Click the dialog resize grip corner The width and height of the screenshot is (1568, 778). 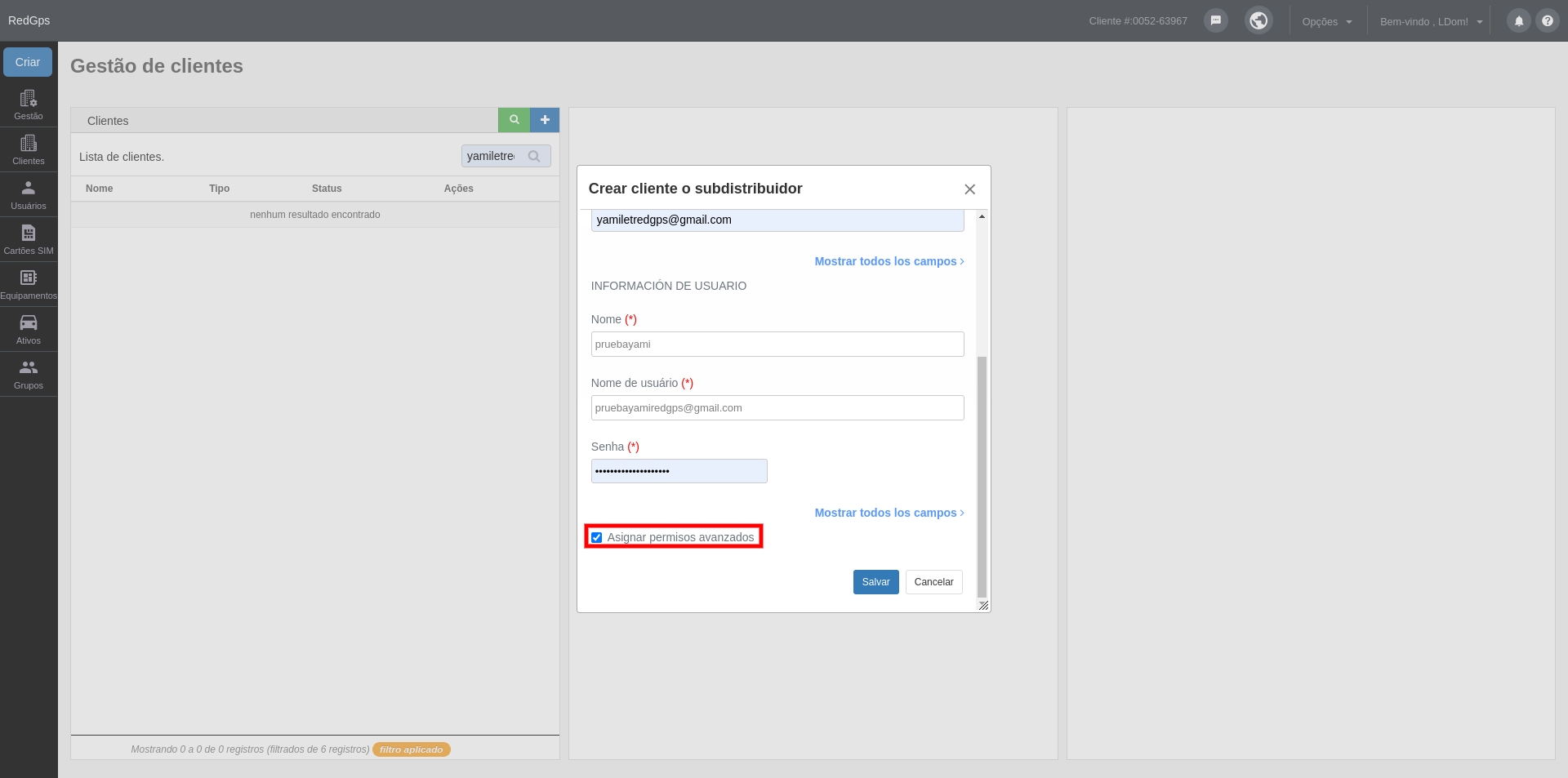tap(983, 605)
